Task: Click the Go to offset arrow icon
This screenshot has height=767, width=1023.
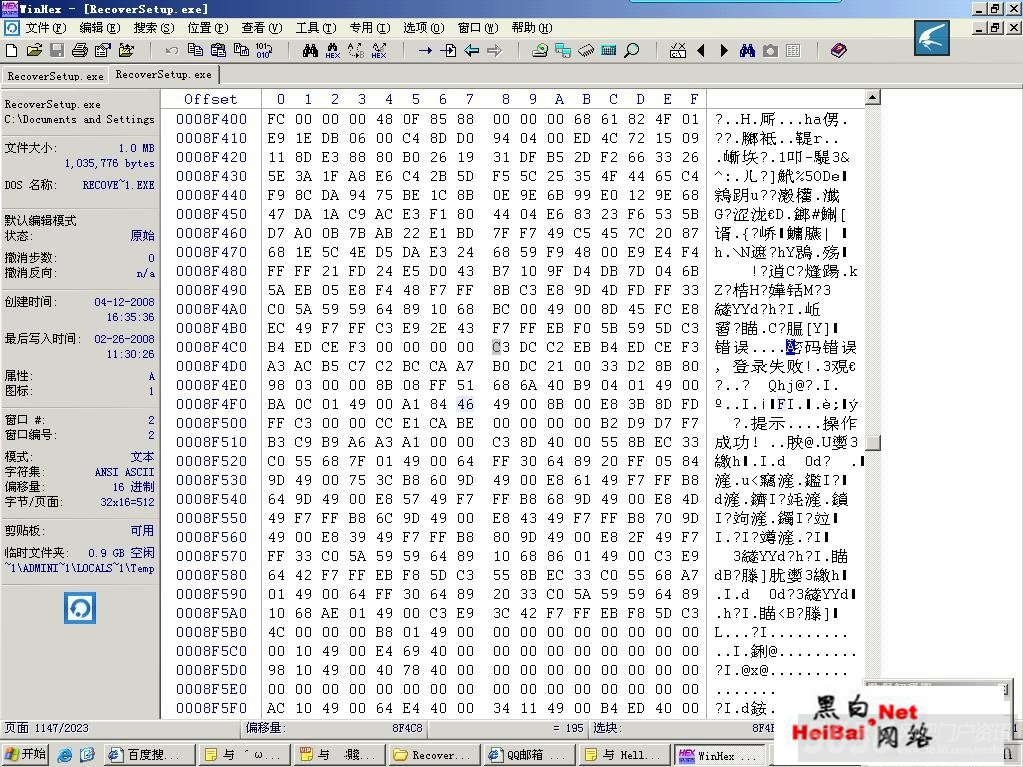Action: tap(425, 50)
